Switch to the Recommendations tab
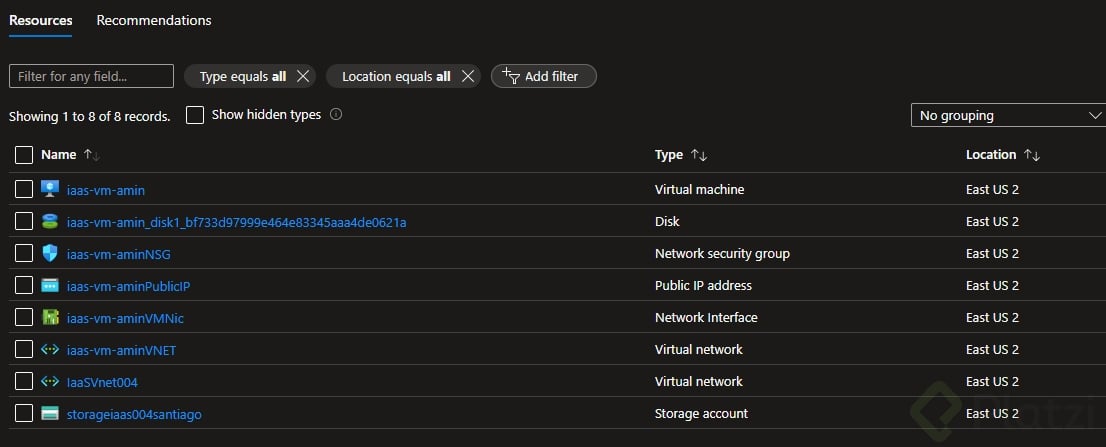The width and height of the screenshot is (1106, 447). (154, 20)
